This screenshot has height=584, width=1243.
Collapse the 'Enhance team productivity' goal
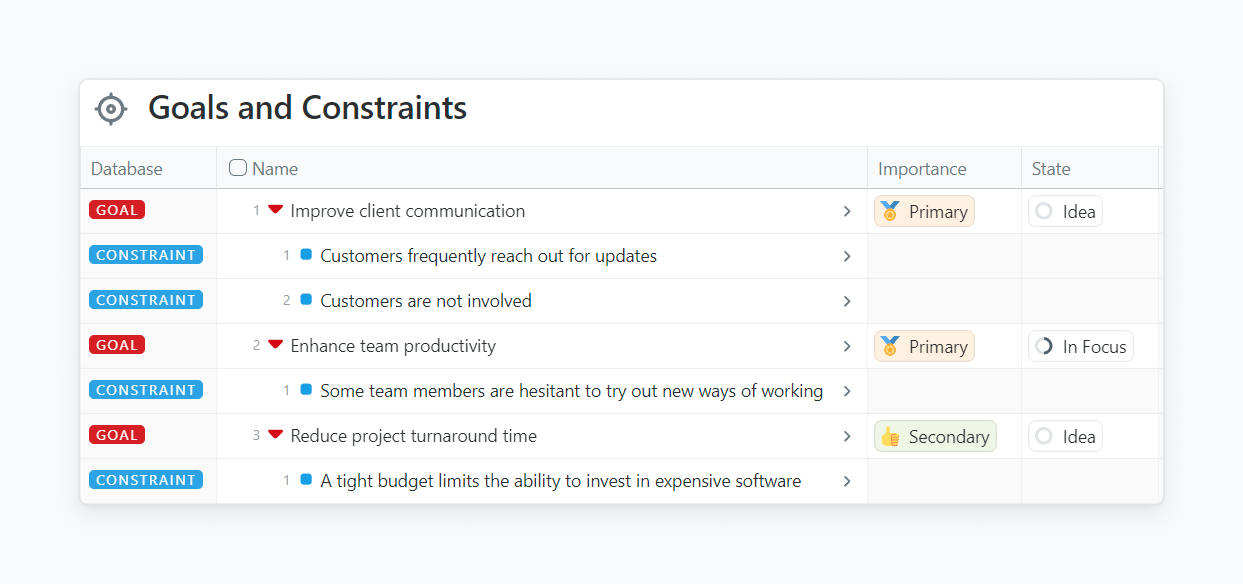[x=275, y=345]
